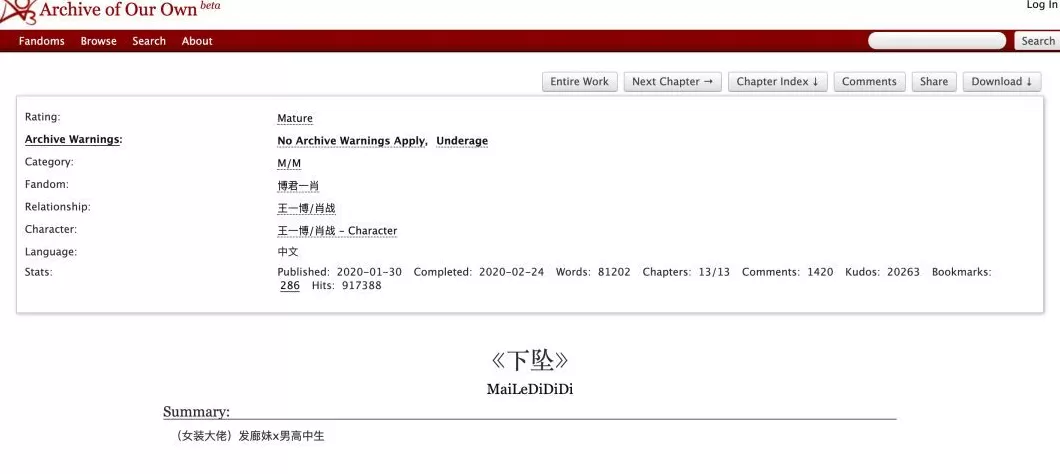Click the Underage warning tag
The width and height of the screenshot is (1060, 474).
[x=462, y=141]
